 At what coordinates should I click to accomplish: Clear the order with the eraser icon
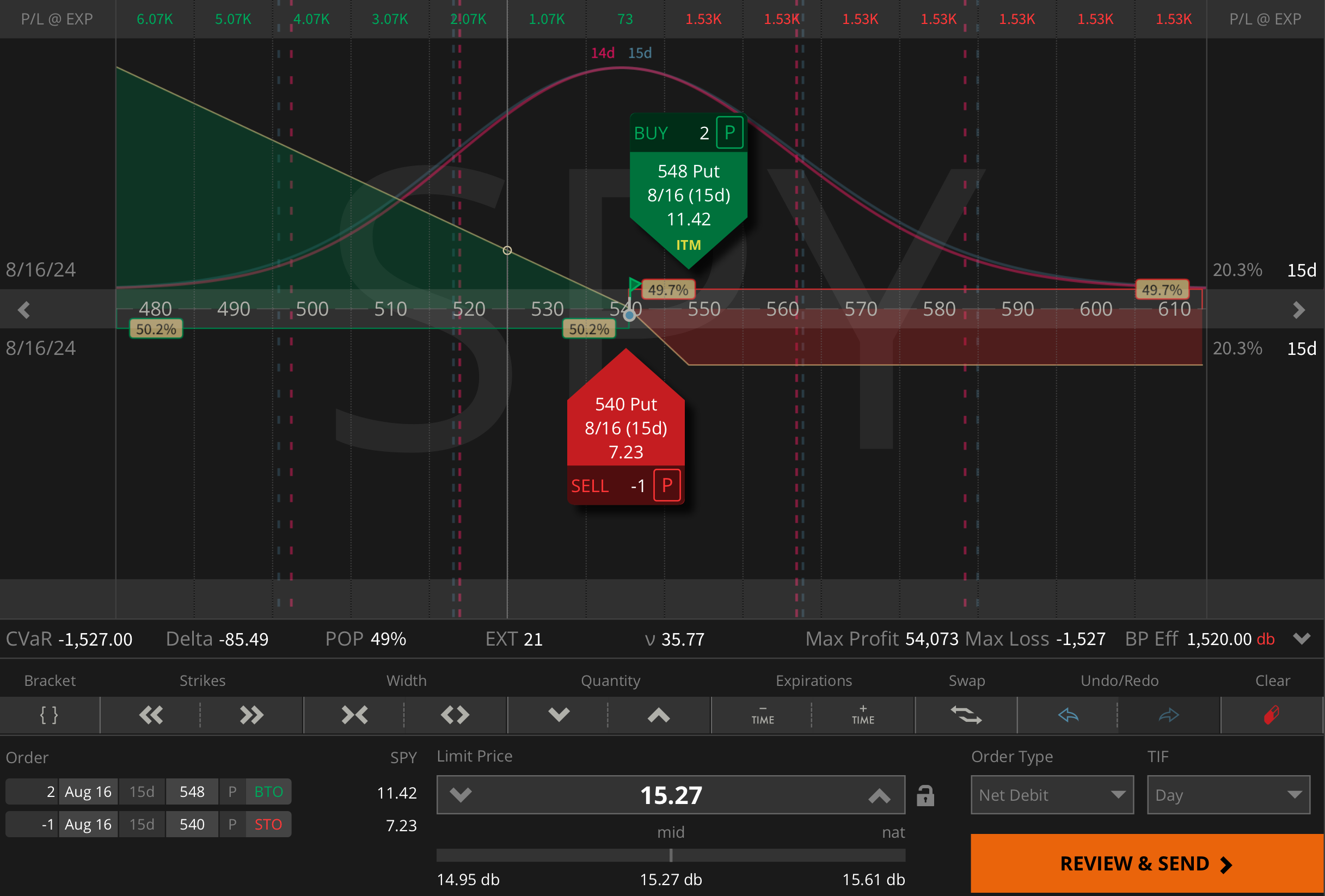point(1273,715)
